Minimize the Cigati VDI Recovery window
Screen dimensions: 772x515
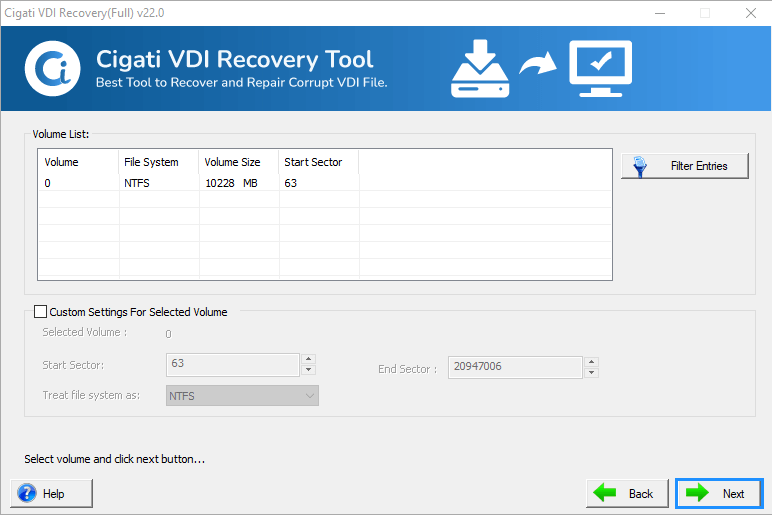coord(660,13)
